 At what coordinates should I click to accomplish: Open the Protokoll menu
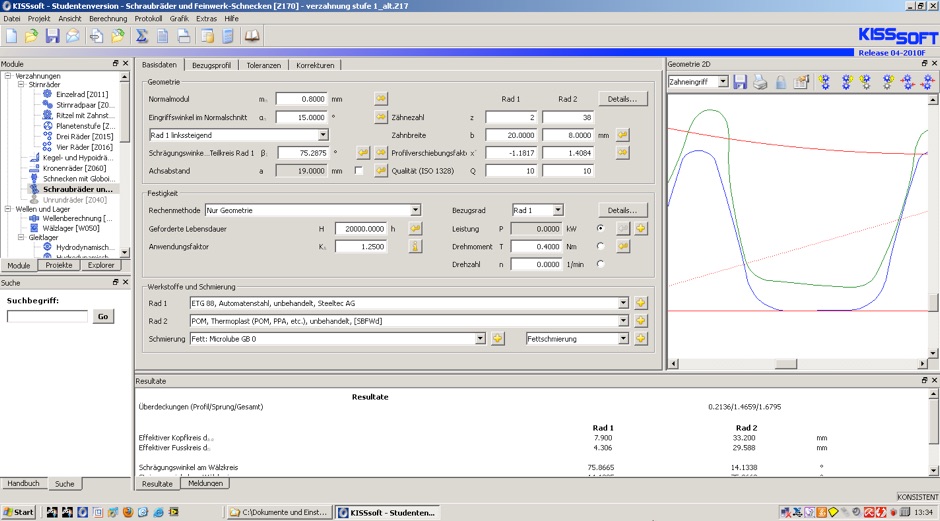pos(148,19)
